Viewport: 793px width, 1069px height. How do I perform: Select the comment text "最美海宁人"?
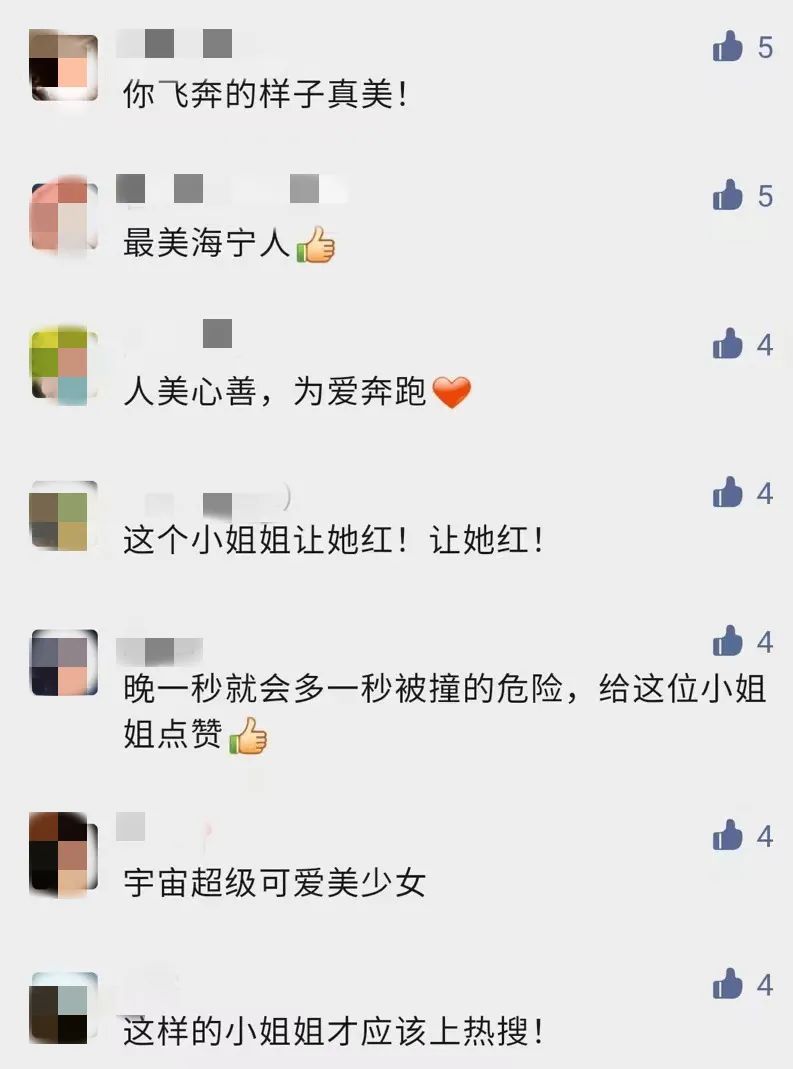tap(207, 243)
